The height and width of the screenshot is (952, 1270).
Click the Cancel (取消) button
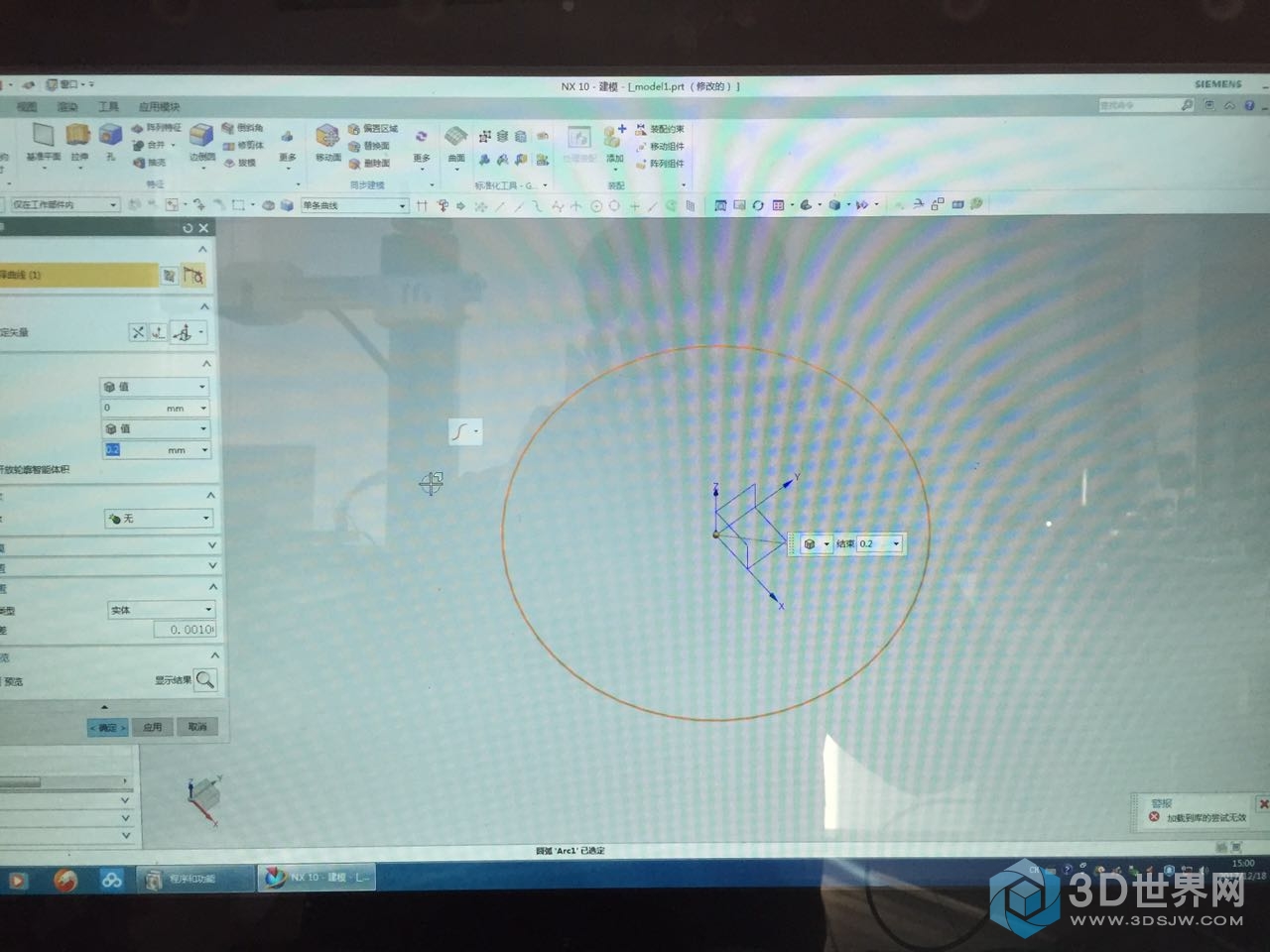tap(197, 727)
